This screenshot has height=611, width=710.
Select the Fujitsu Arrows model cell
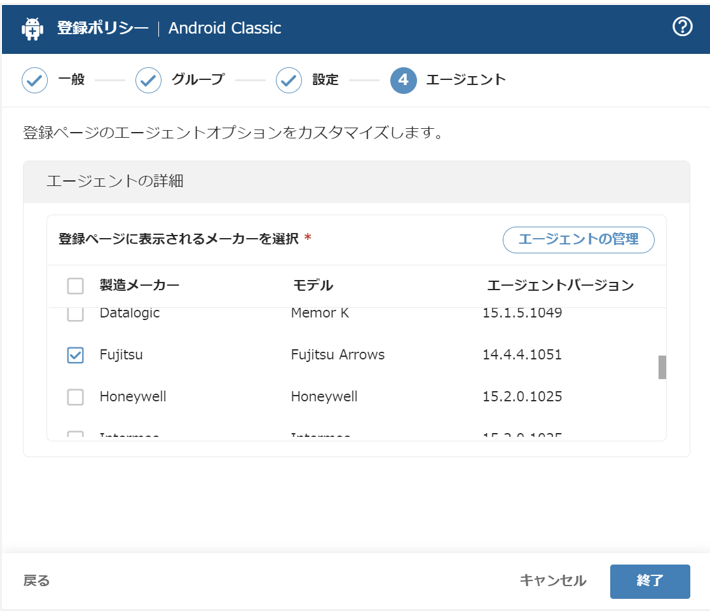pyautogui.click(x=338, y=355)
